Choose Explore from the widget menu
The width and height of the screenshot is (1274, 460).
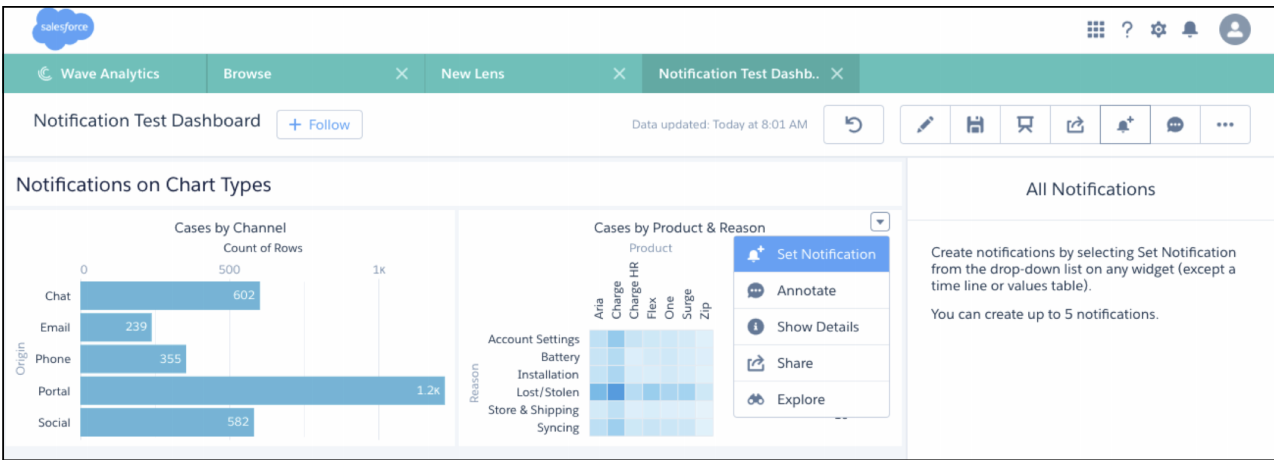click(811, 399)
